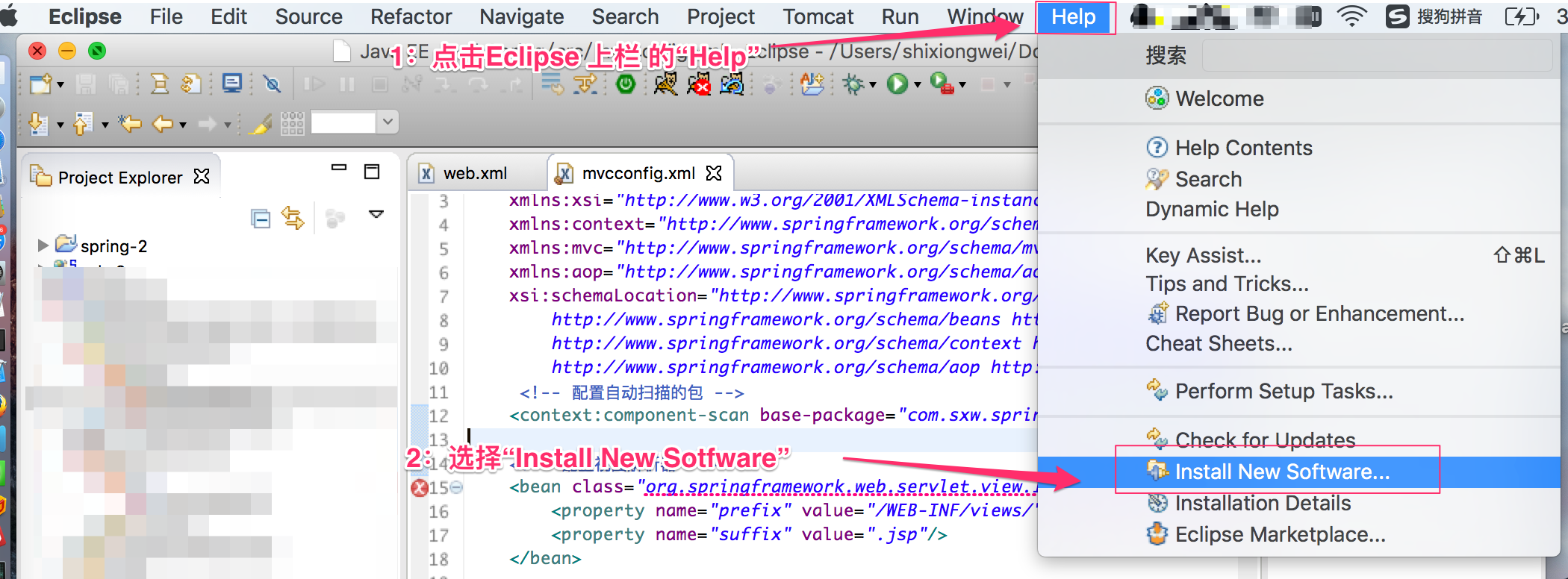Viewport: 1568px width, 579px height.
Task: Select the spring-2 project
Action: coord(113,246)
